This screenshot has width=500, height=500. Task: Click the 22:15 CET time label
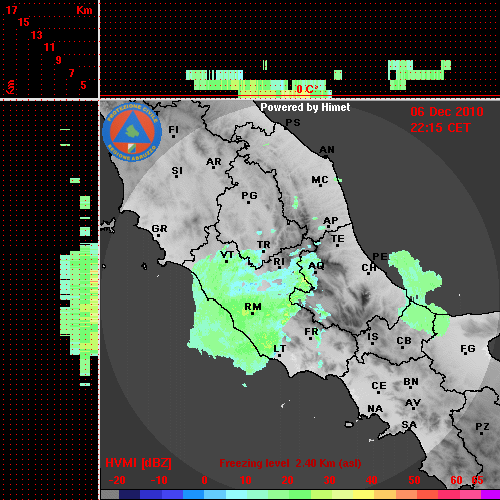coord(440,128)
